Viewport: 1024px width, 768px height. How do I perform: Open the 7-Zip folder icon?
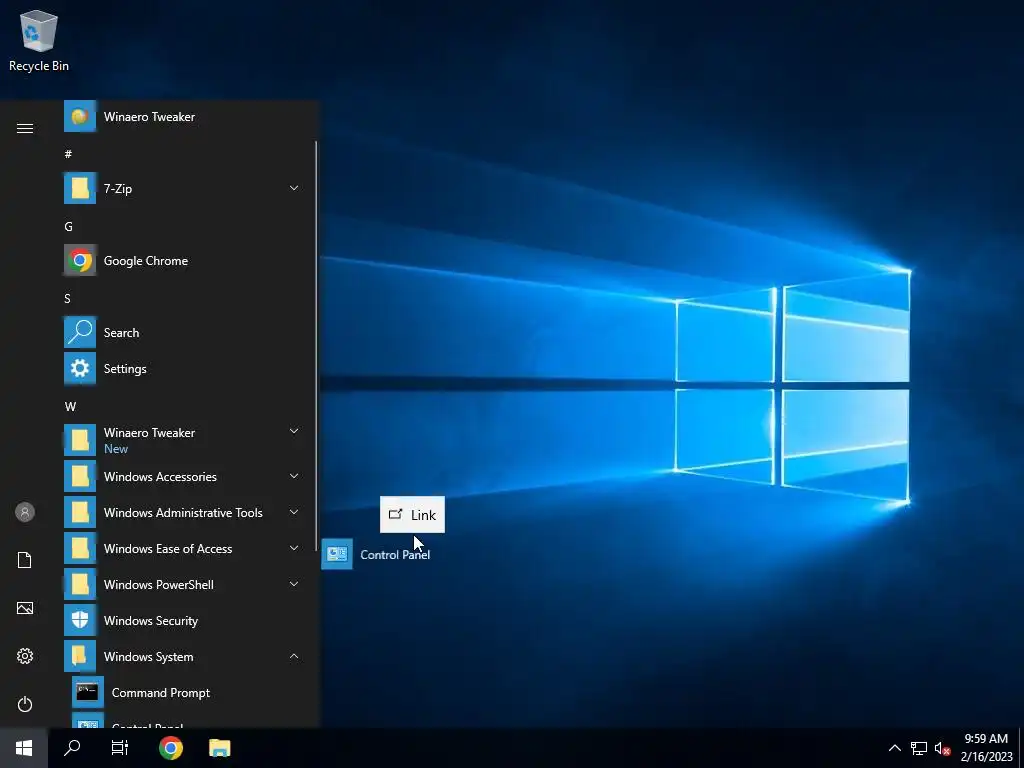click(x=80, y=188)
